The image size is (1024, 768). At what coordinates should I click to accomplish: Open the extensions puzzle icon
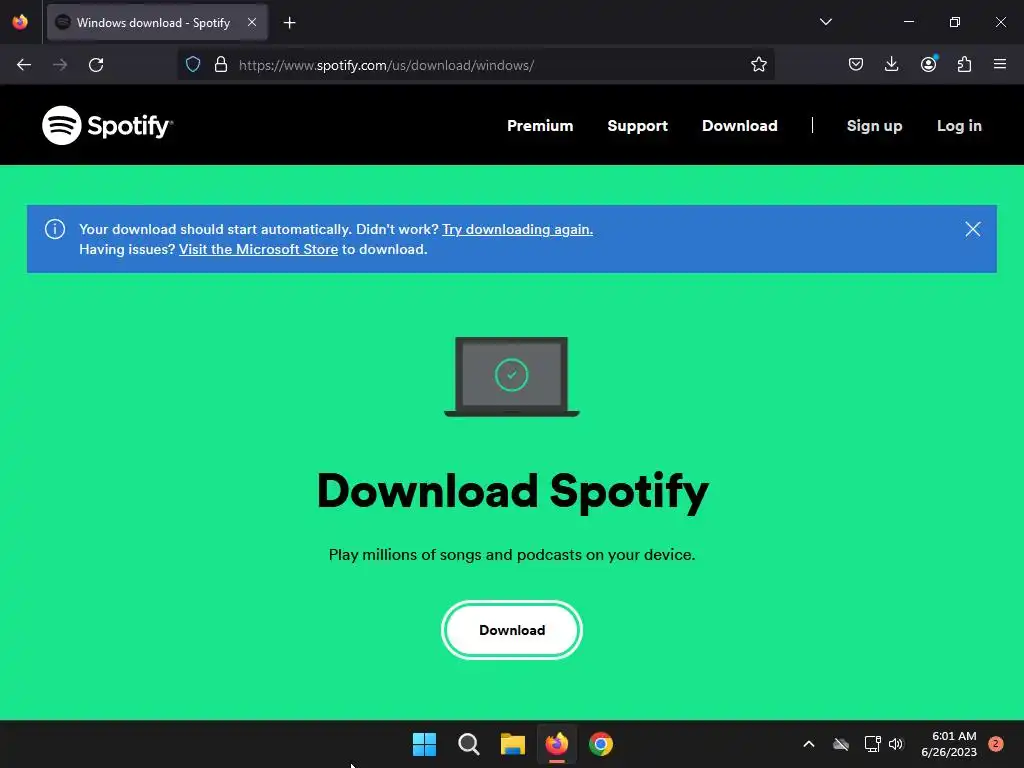coord(964,65)
